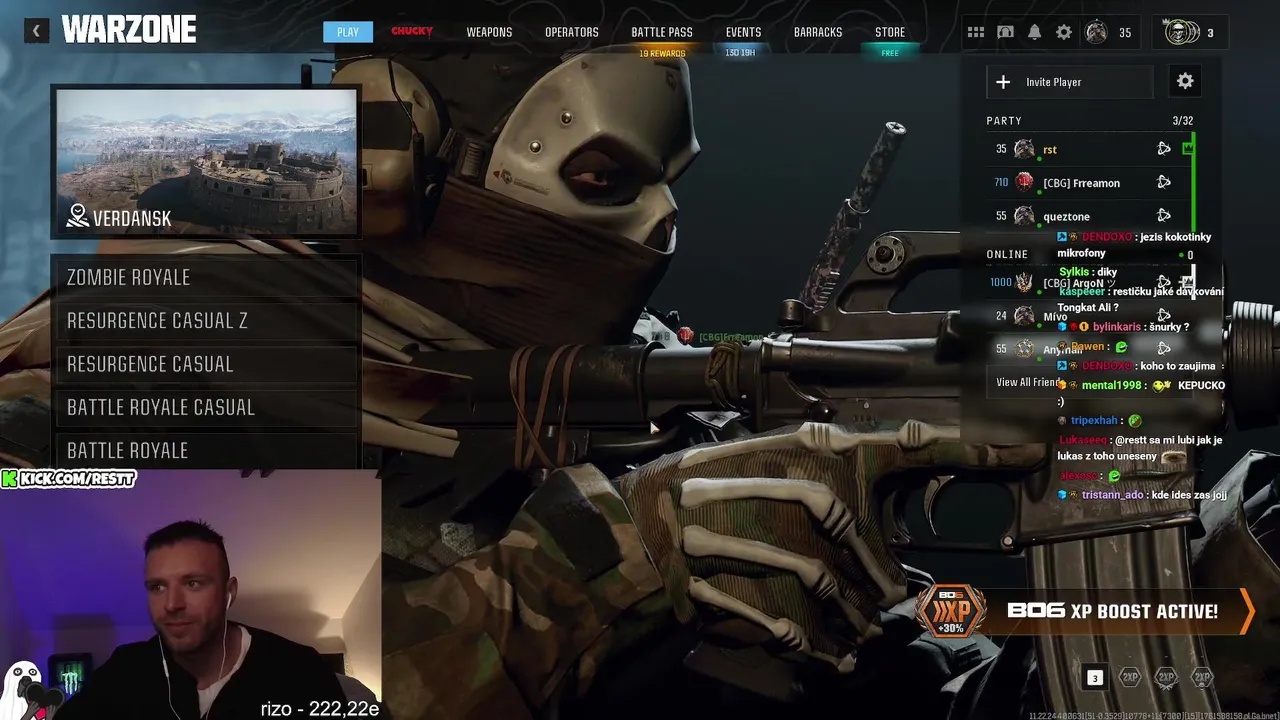
Task: Click first 2XP token icon
Action: tap(1130, 678)
